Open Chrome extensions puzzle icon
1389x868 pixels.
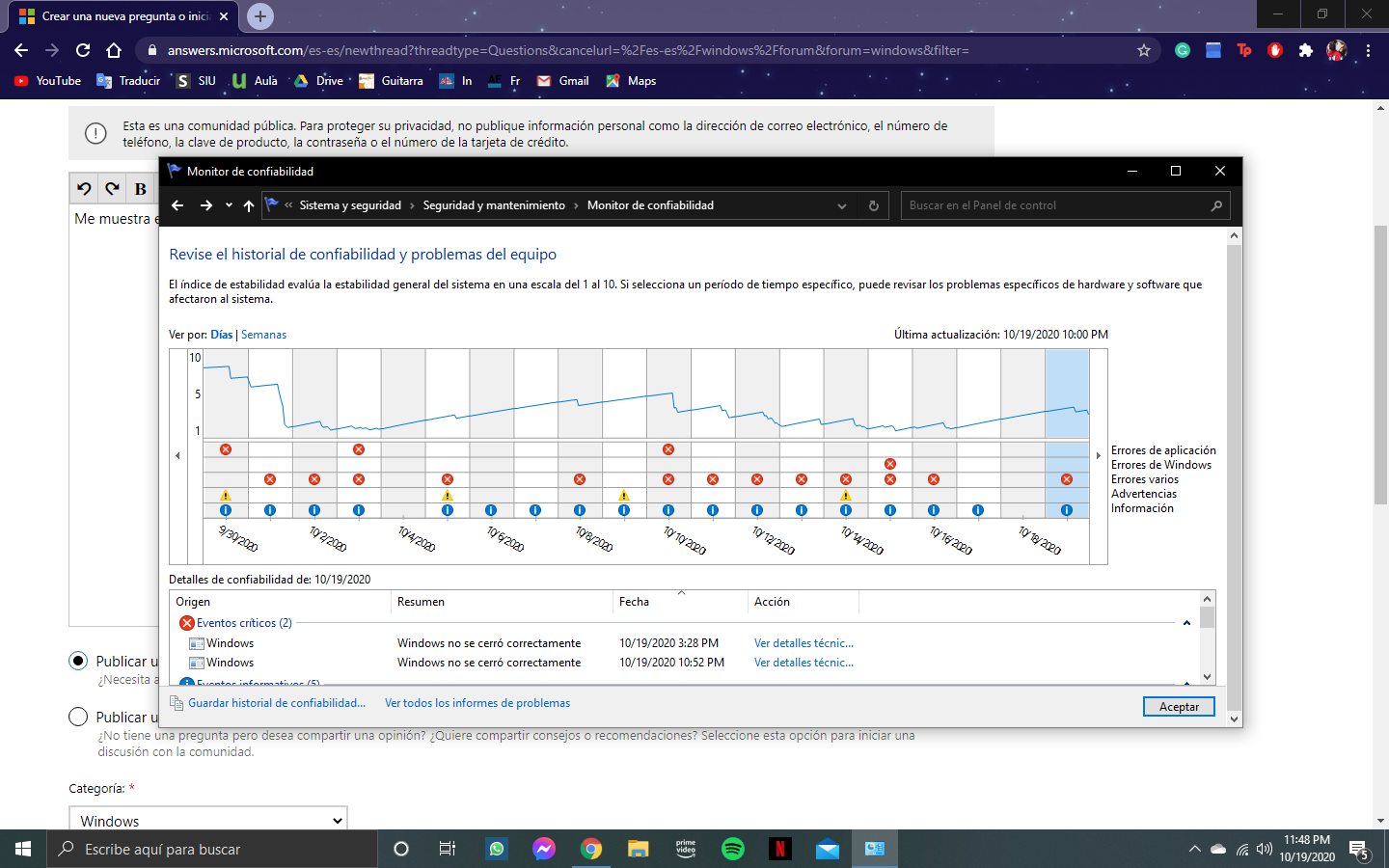tap(1306, 50)
